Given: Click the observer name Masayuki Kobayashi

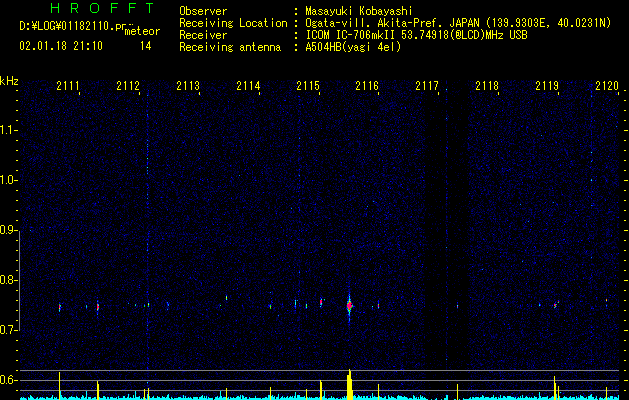Looking at the screenshot, I should point(359,11).
